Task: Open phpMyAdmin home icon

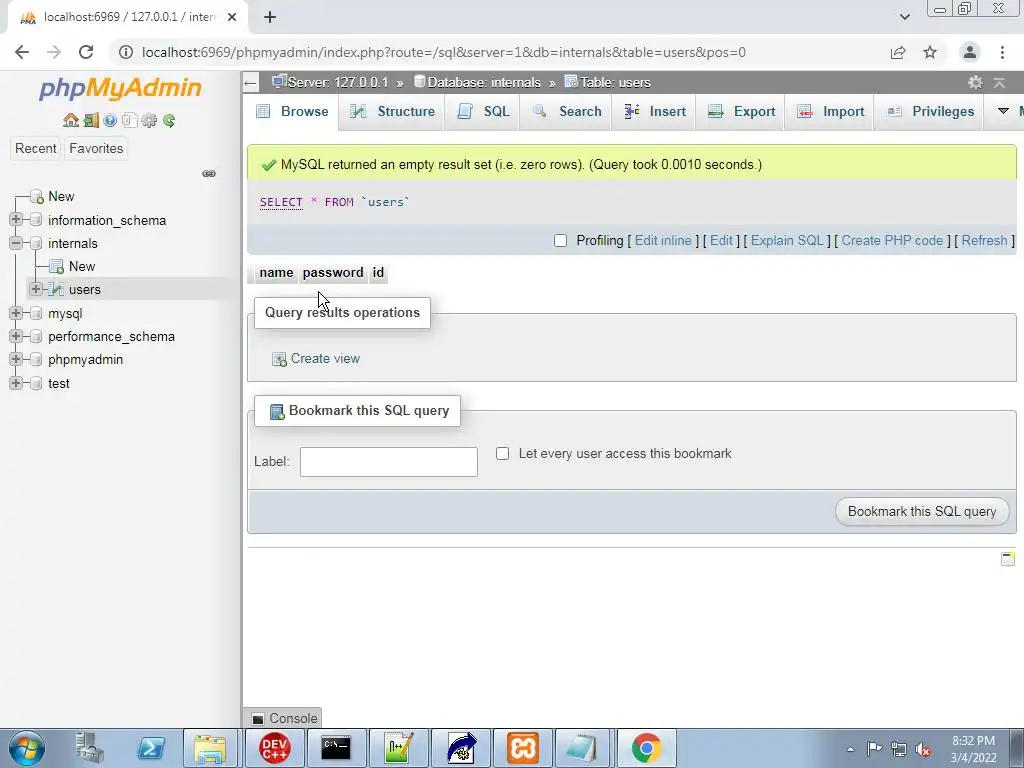Action: [x=71, y=120]
